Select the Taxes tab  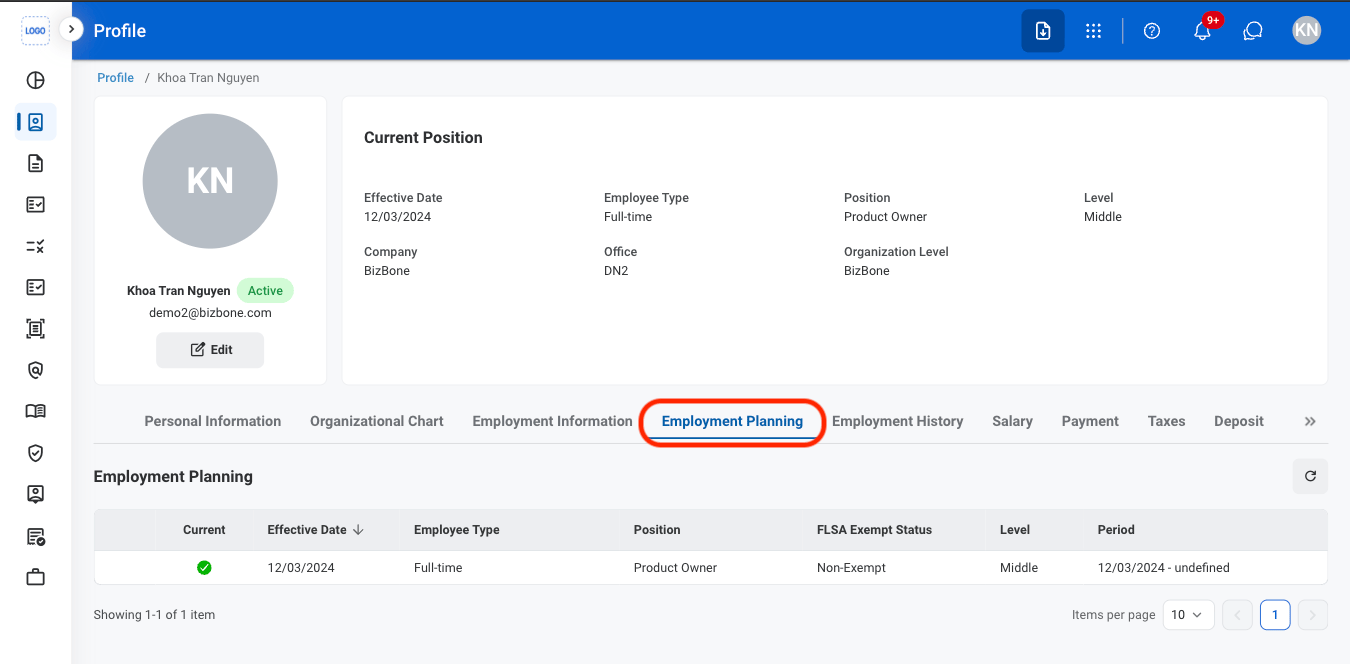(1166, 421)
